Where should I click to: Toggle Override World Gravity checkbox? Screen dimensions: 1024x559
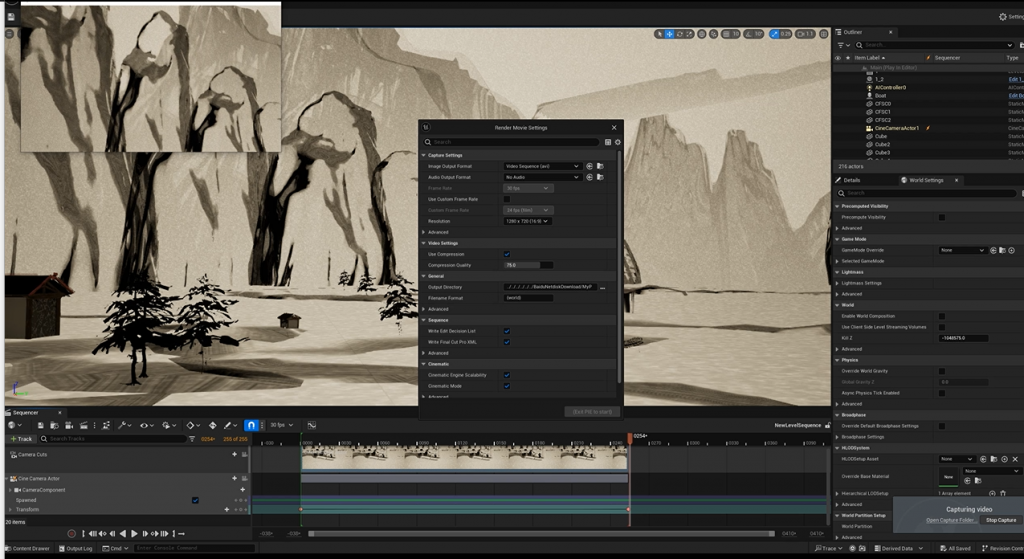tap(942, 371)
